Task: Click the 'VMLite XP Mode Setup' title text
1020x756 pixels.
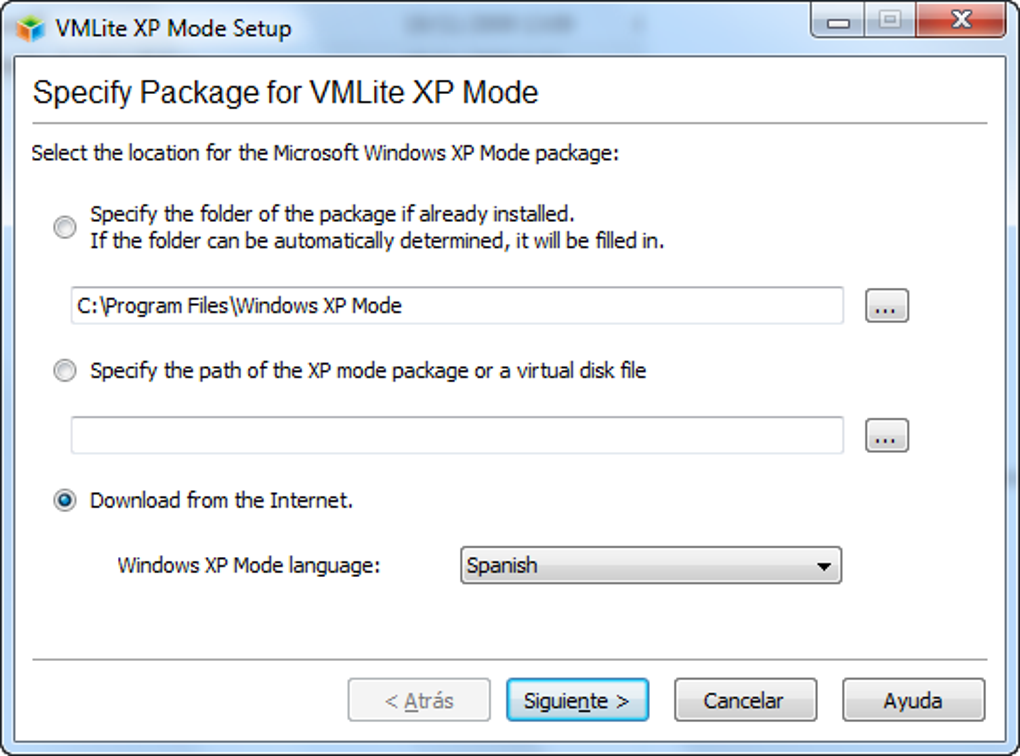Action: pos(173,28)
